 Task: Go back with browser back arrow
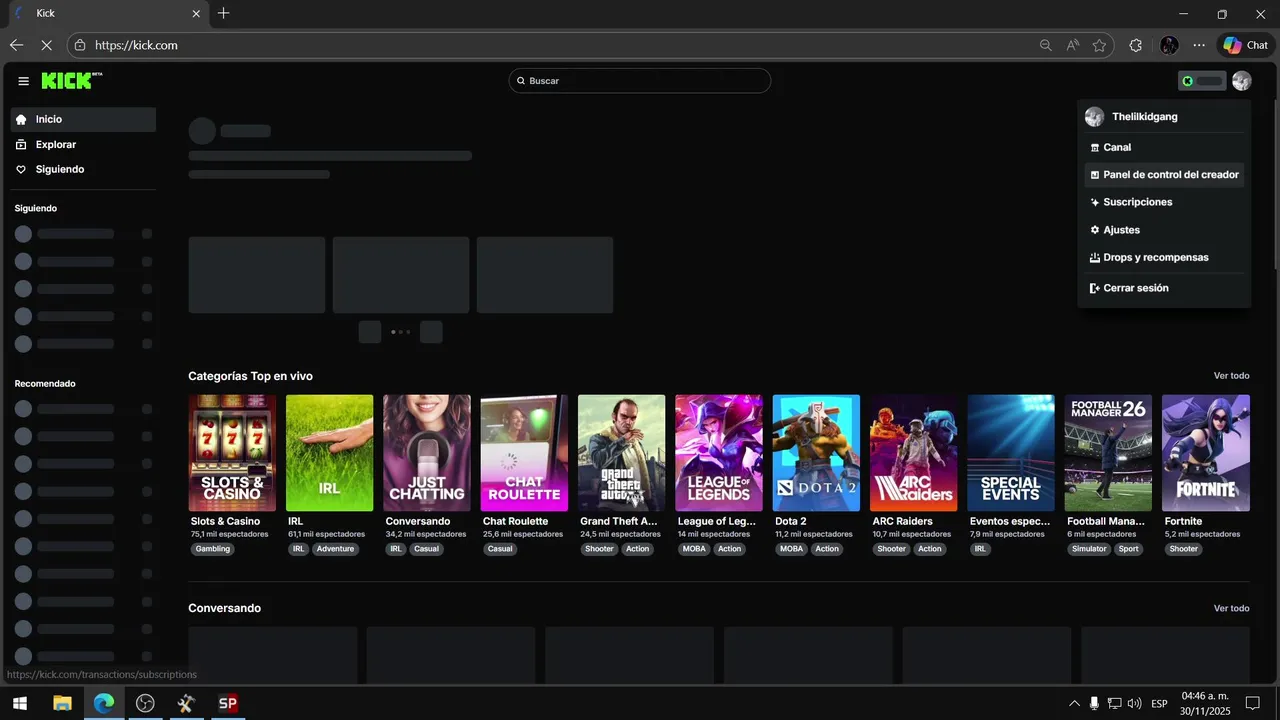pos(16,45)
